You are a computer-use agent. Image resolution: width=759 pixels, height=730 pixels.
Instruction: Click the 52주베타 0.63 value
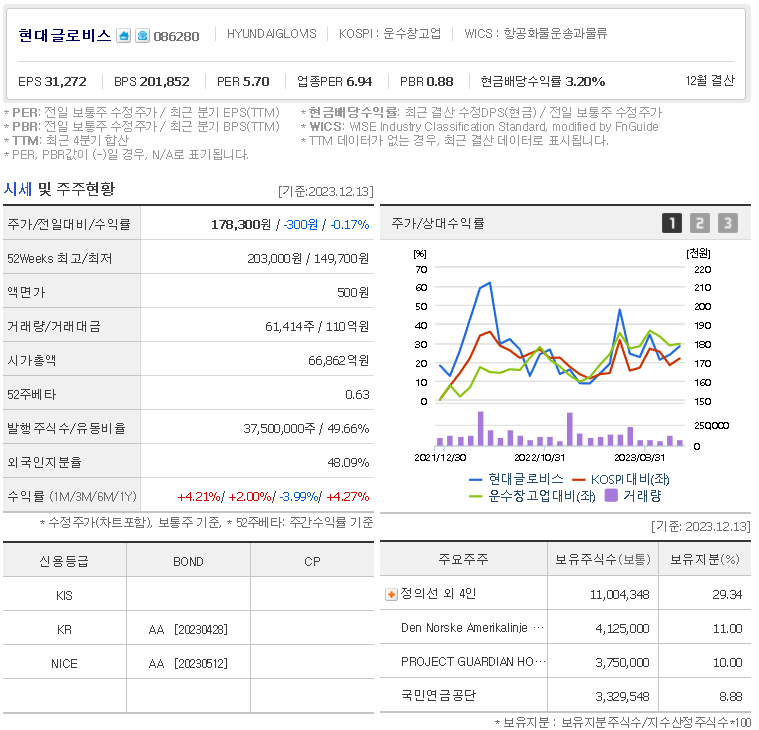coord(357,395)
